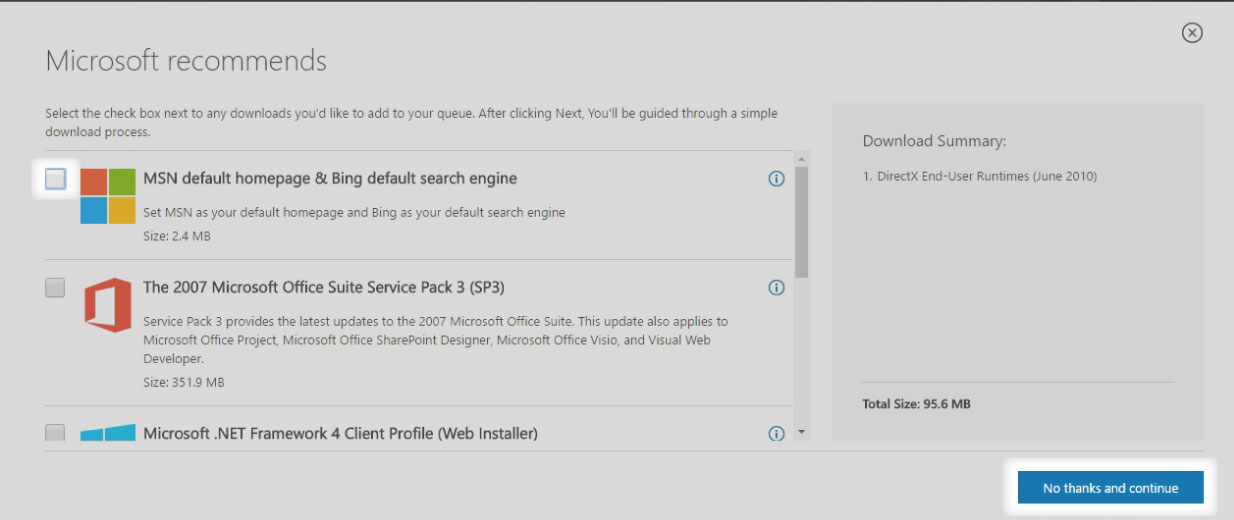
Task: Close the Microsoft recommends dialog
Action: pos(1192,33)
